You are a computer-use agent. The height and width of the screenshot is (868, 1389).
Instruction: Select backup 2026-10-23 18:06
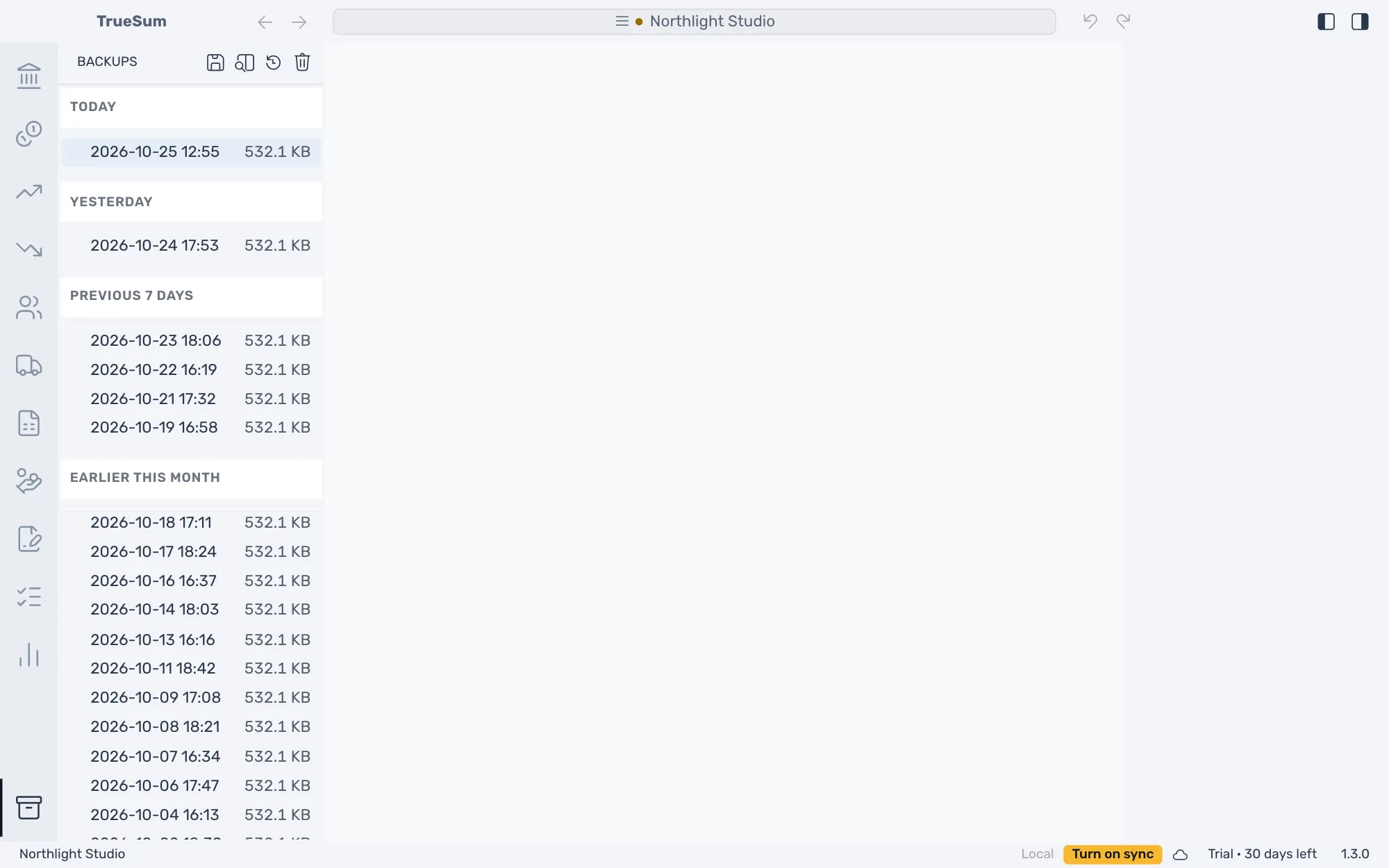(191, 341)
